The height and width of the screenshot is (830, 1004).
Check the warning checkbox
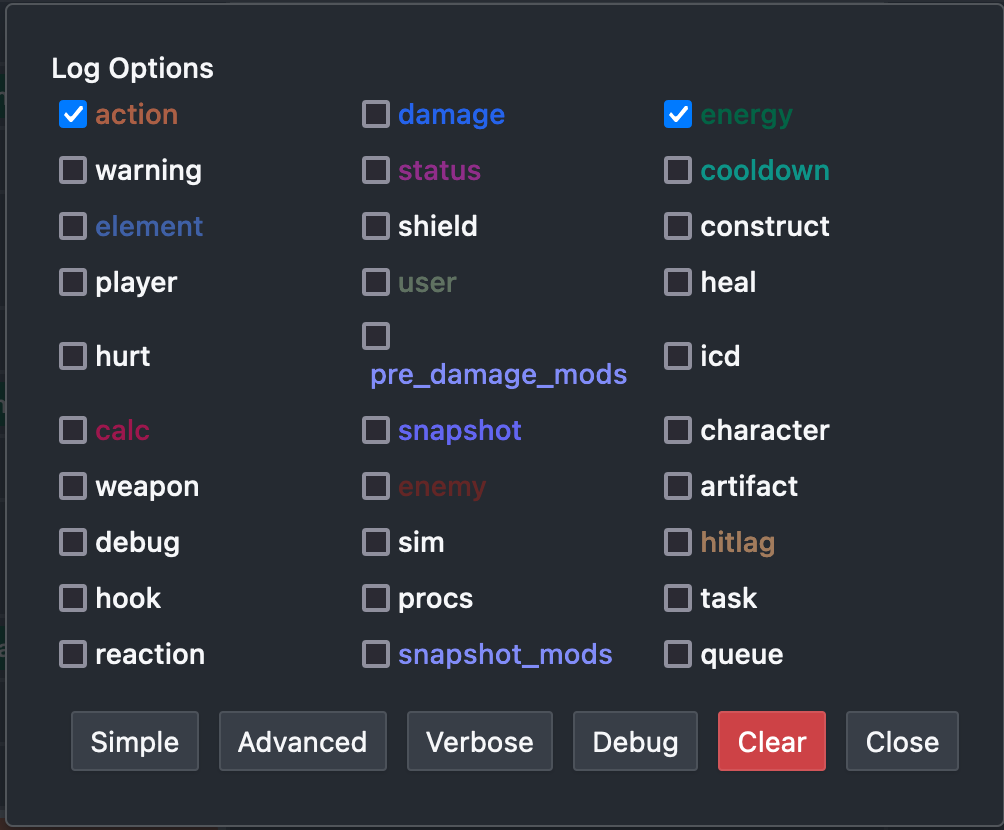click(x=72, y=170)
